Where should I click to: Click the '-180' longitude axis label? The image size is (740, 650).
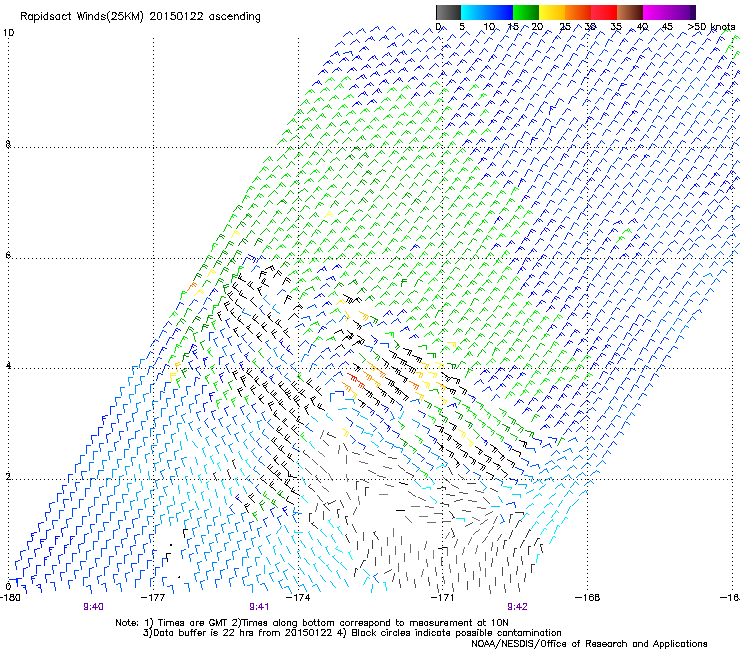point(10,598)
